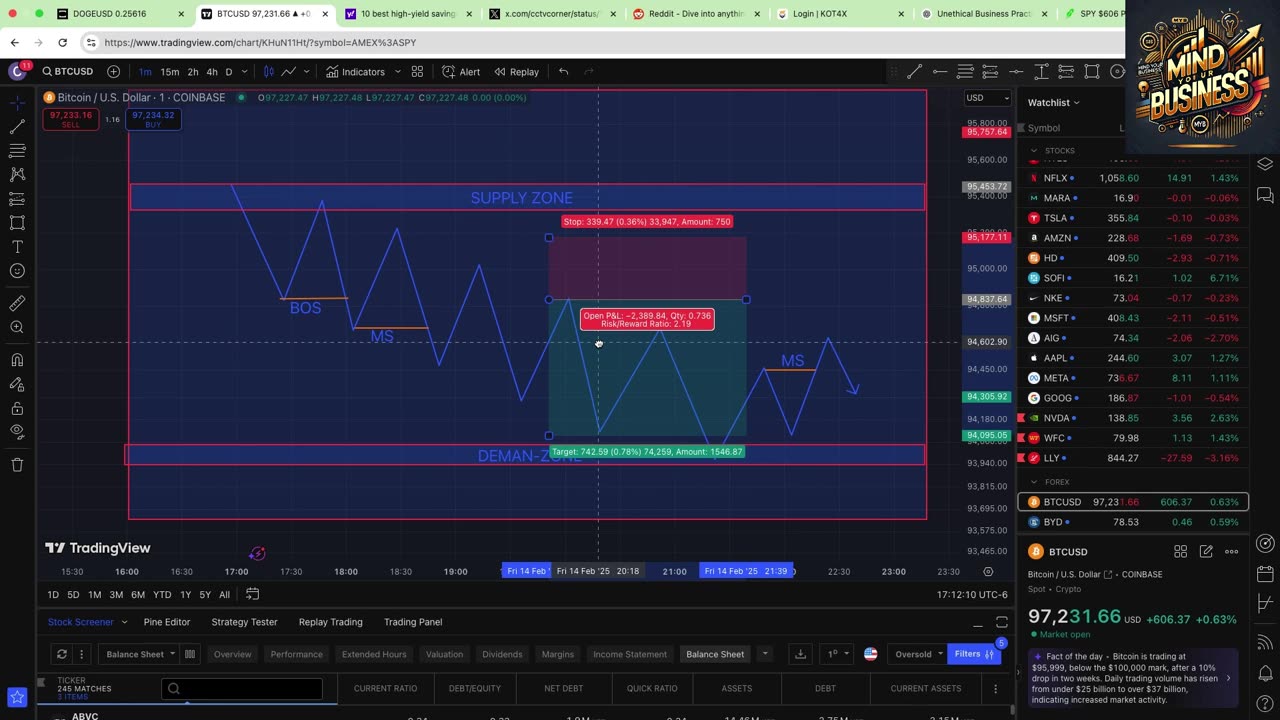Export screener data with download icon

800,654
